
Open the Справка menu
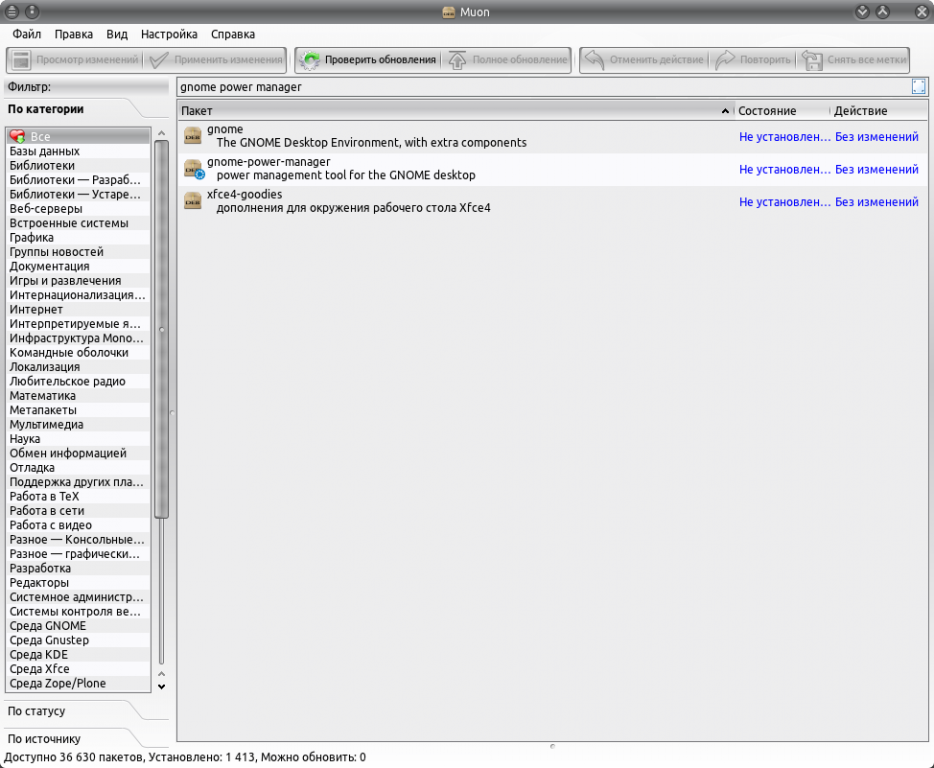233,35
